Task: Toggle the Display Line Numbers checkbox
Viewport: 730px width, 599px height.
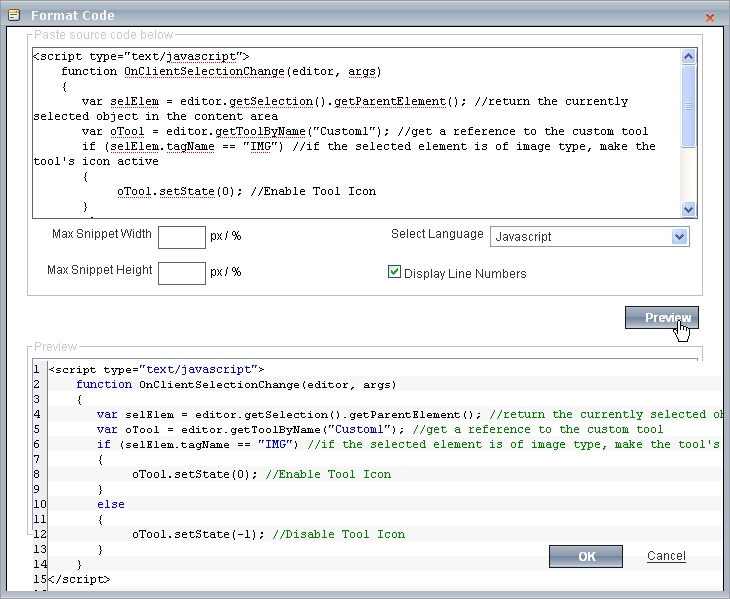Action: tap(394, 272)
